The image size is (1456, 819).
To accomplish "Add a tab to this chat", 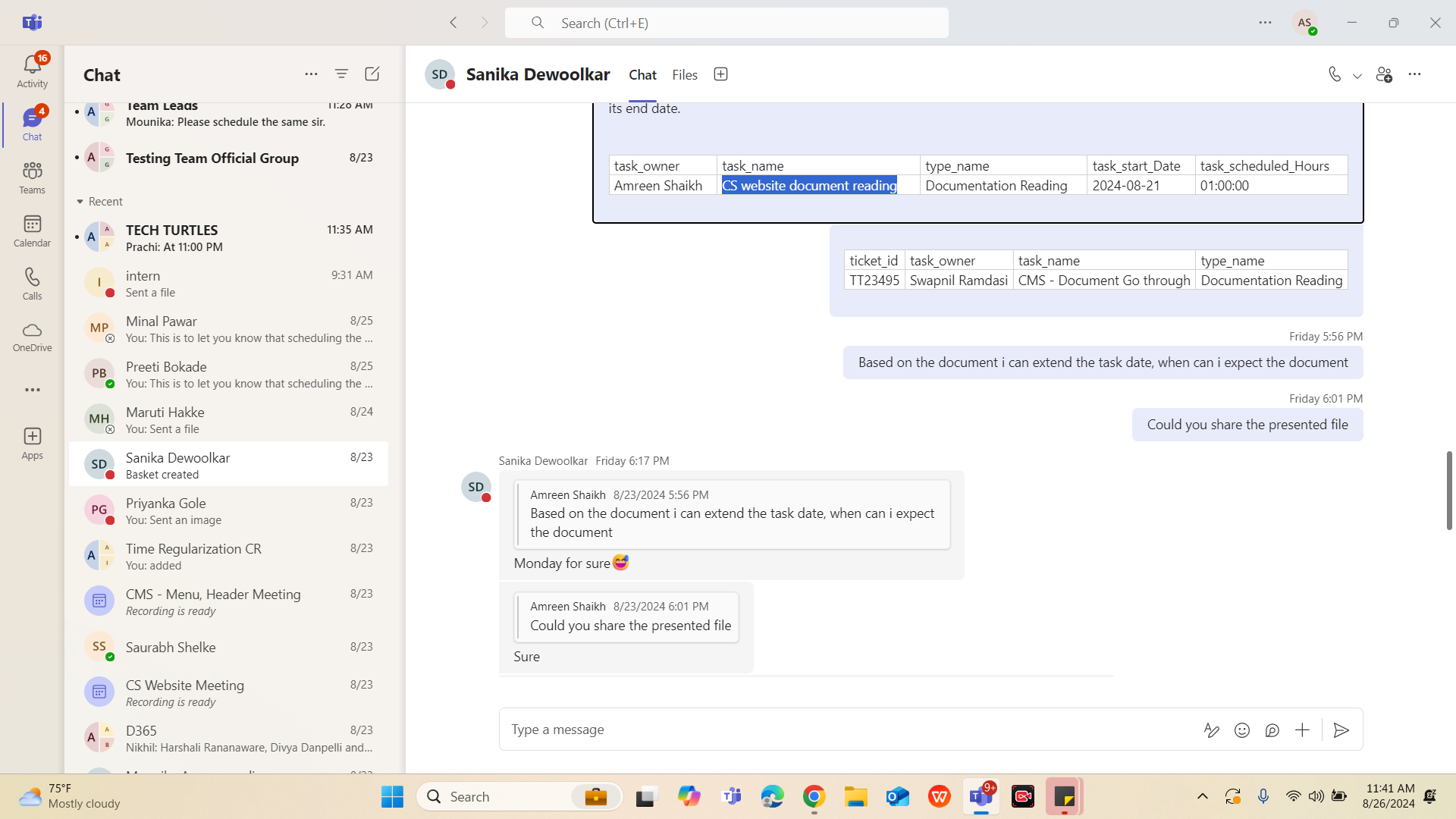I will (x=720, y=74).
